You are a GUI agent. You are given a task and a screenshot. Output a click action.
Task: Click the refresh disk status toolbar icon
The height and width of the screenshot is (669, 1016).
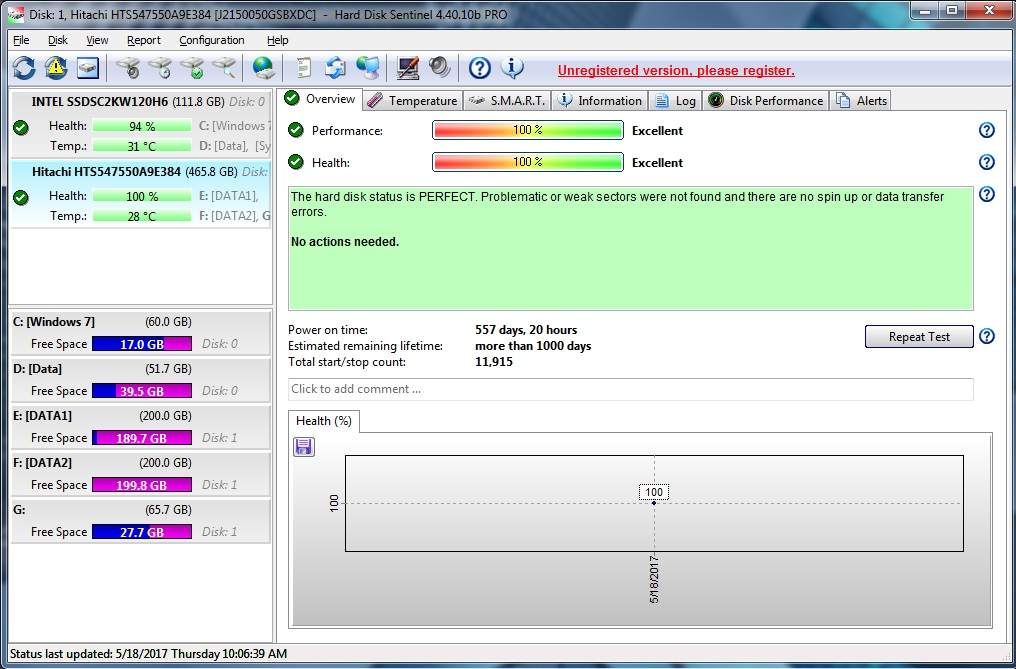[24, 68]
